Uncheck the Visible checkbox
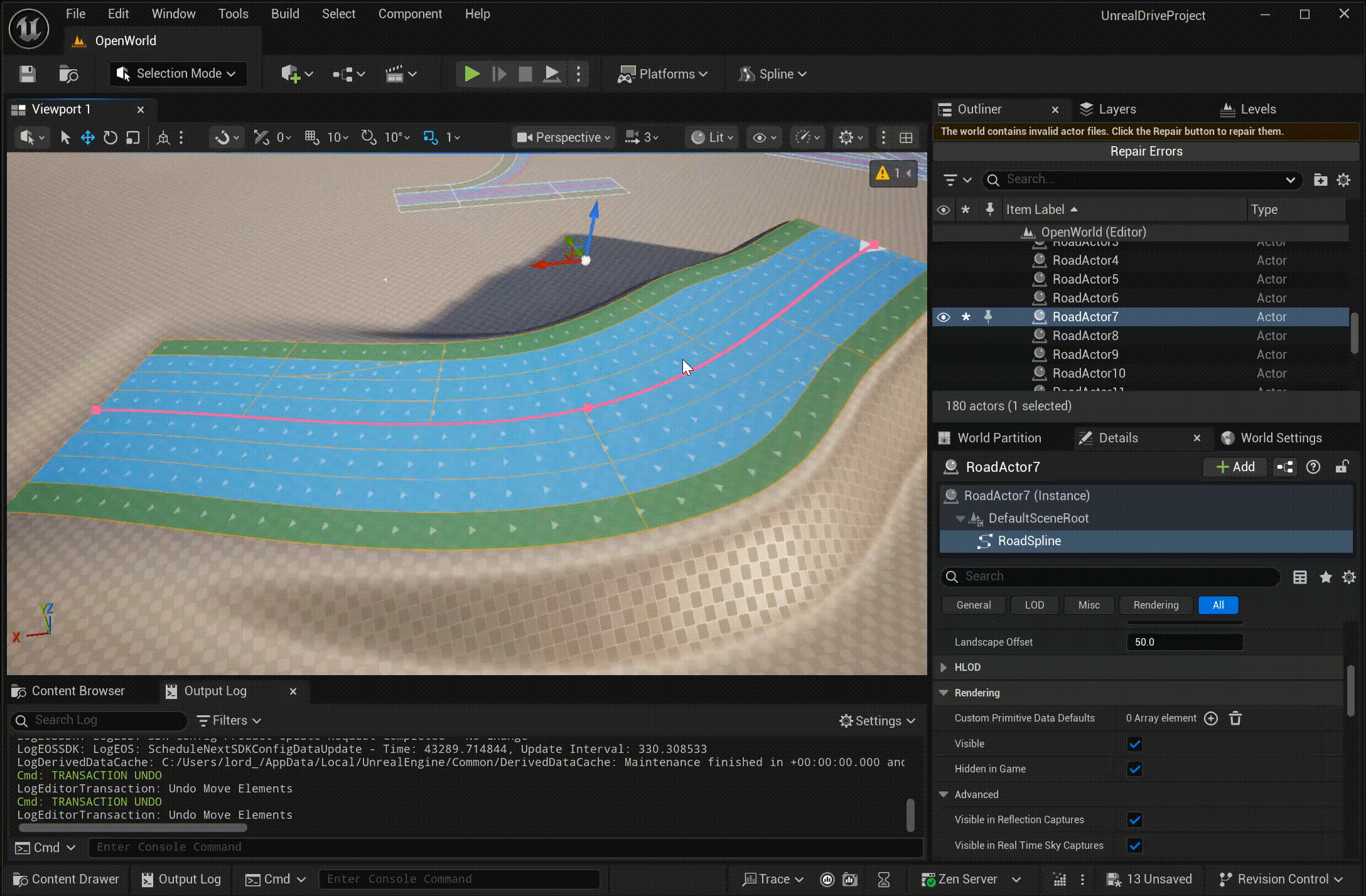1366x896 pixels. click(x=1134, y=744)
